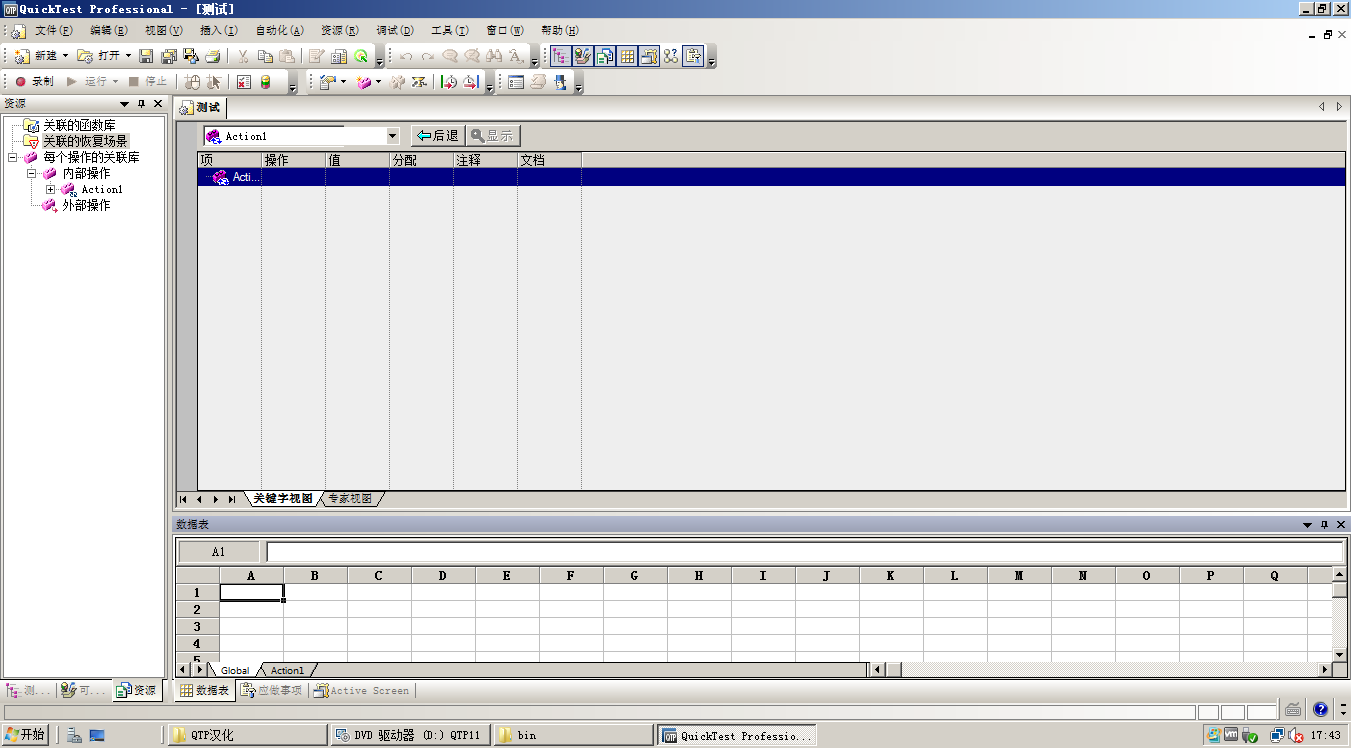The width and height of the screenshot is (1351, 748).
Task: Click the Cut (scissors) toolbar icon
Action: click(243, 56)
